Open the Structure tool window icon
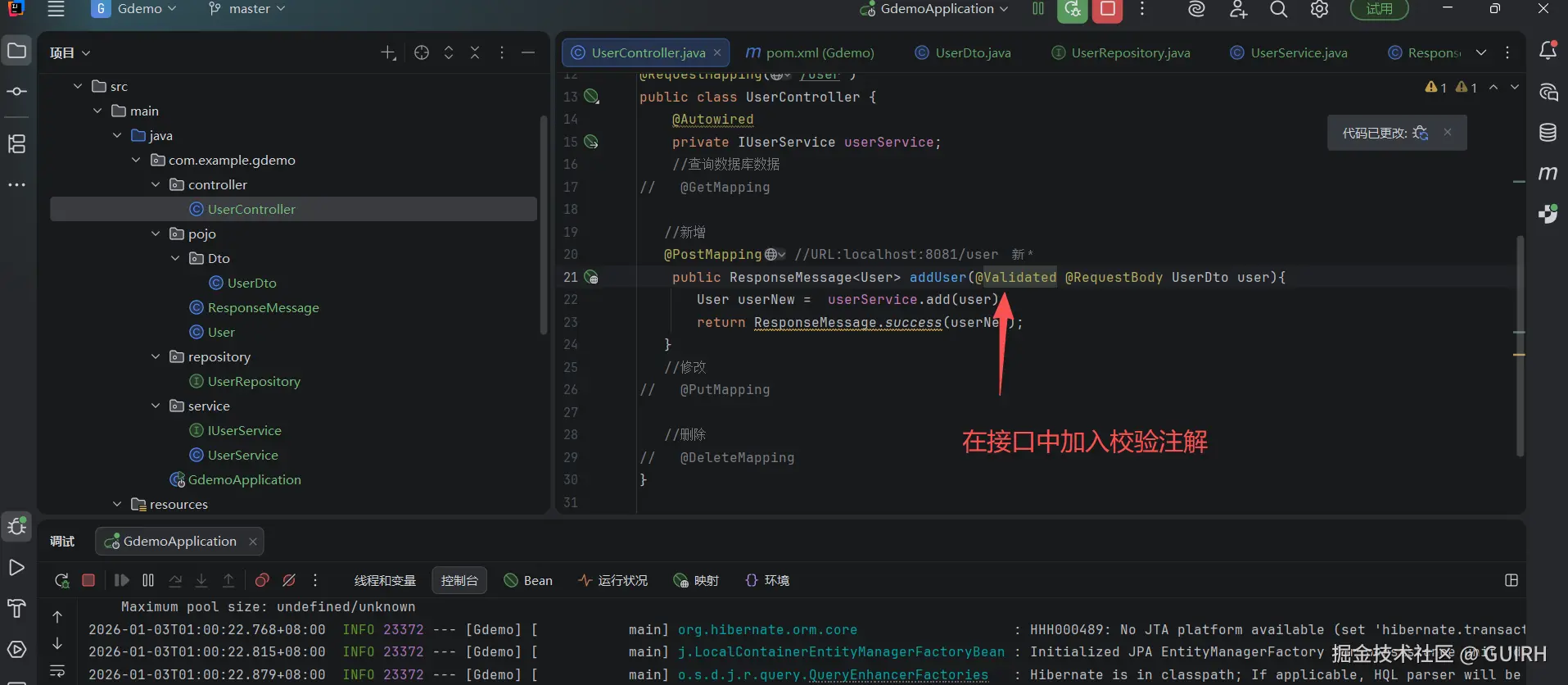 click(16, 144)
